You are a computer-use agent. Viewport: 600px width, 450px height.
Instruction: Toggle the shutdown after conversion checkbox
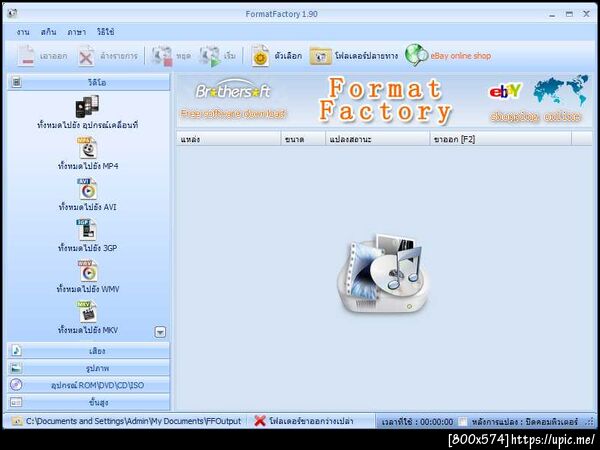click(x=463, y=422)
